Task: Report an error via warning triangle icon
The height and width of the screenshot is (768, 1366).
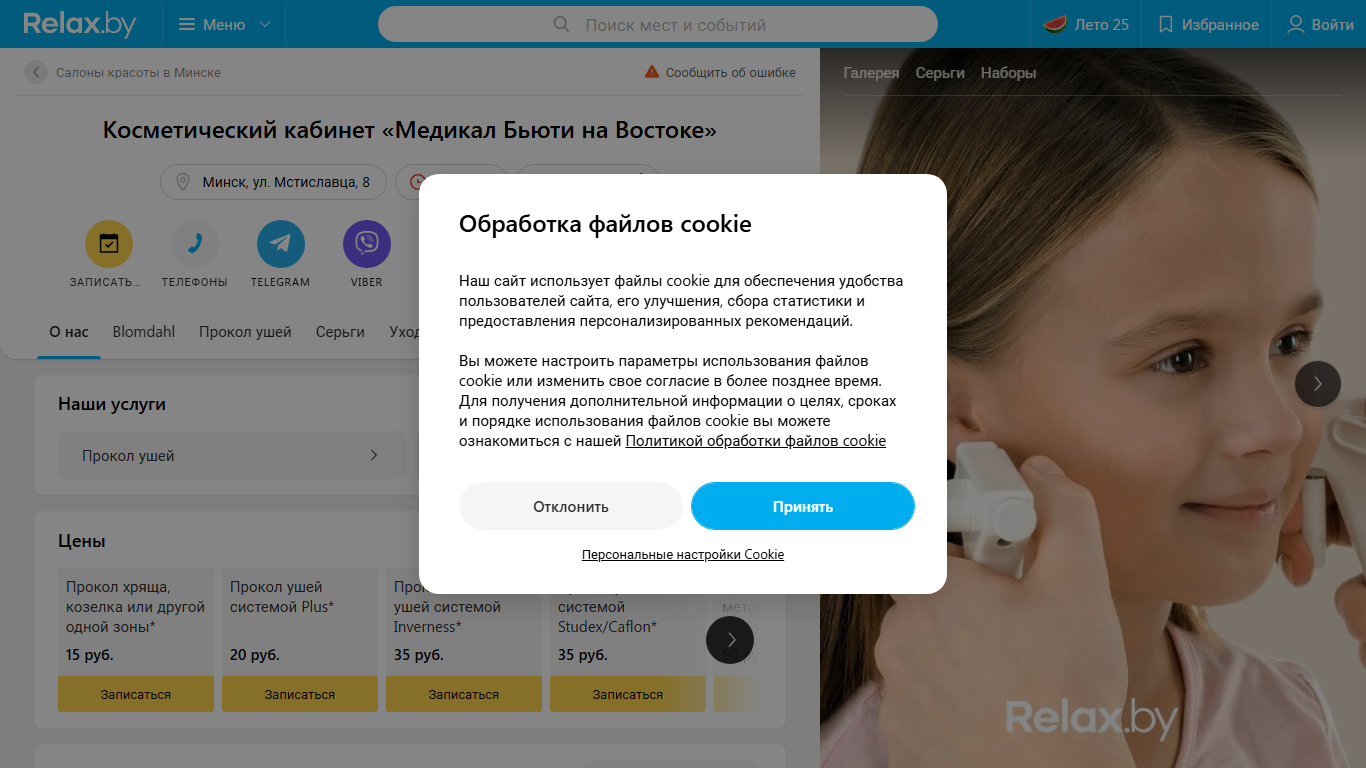Action: pyautogui.click(x=652, y=72)
